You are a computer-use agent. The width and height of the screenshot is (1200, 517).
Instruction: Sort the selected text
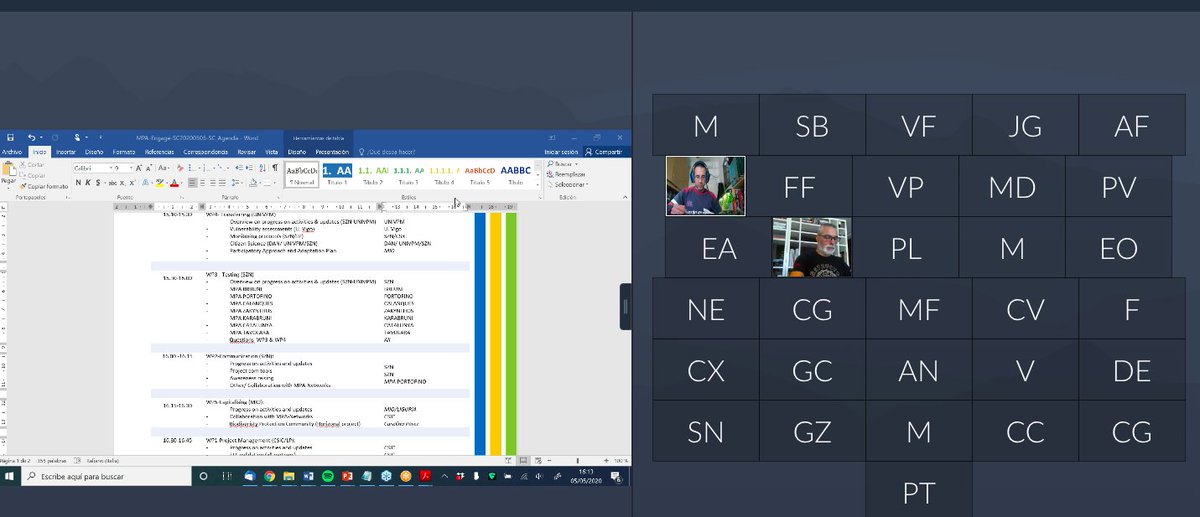[x=262, y=168]
